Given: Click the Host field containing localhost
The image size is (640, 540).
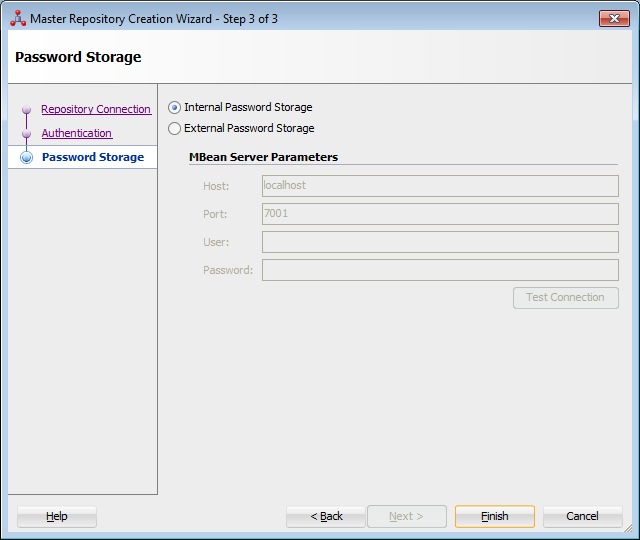Looking at the screenshot, I should coord(440,186).
